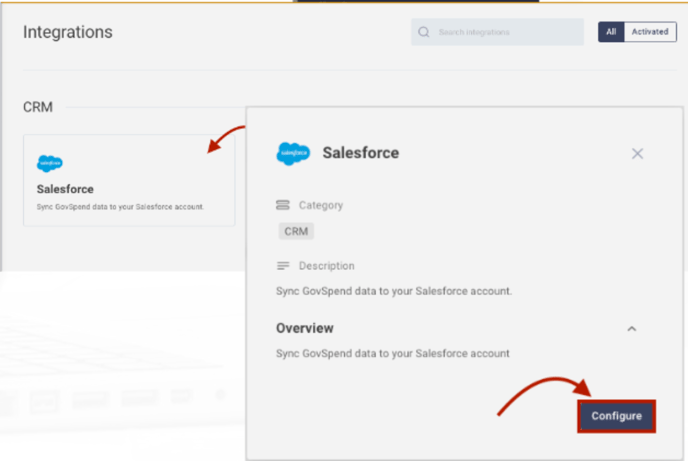Focus the Search integrations field

coord(497,32)
